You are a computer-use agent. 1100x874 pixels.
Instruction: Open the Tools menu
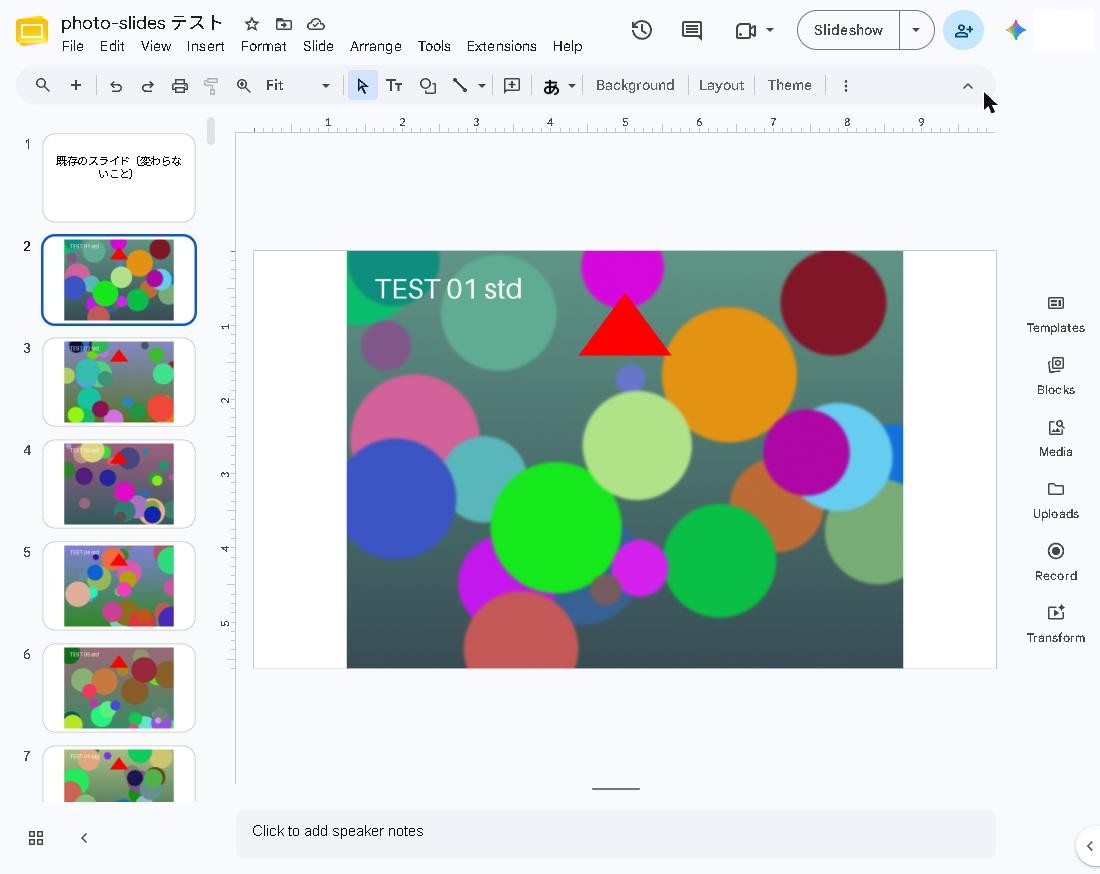coord(434,46)
